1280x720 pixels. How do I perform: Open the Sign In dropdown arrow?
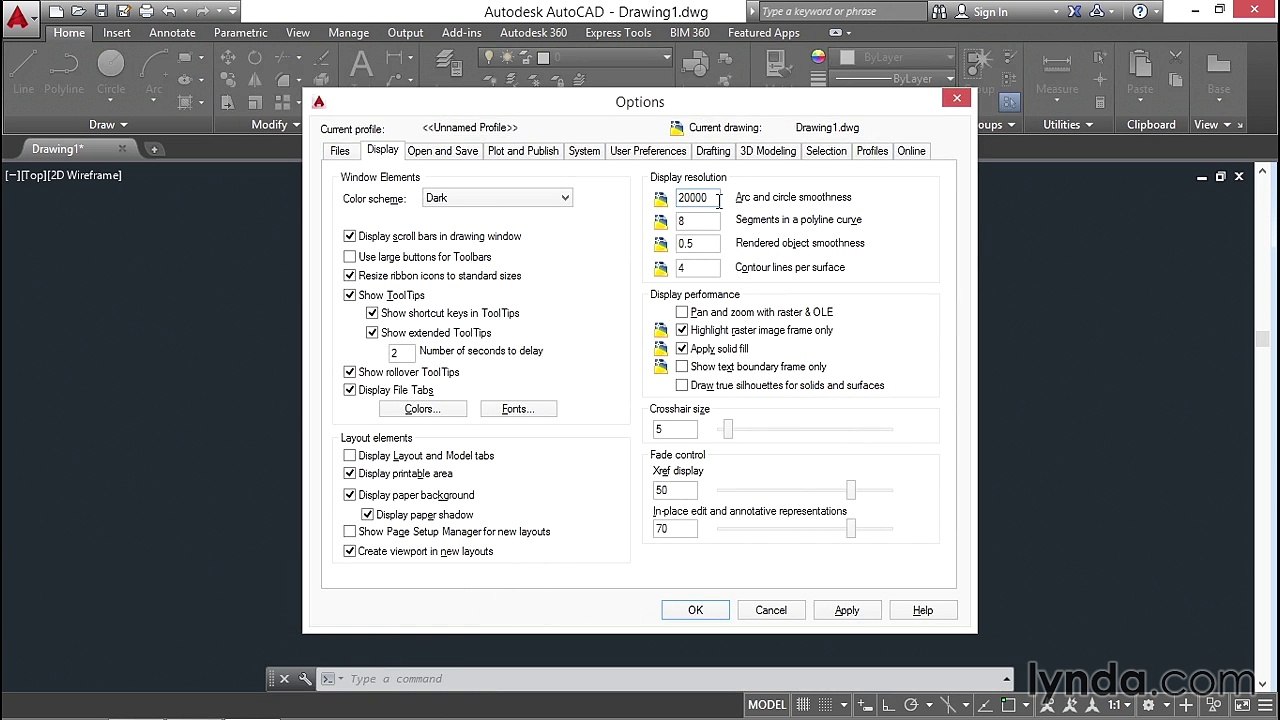pyautogui.click(x=1055, y=12)
